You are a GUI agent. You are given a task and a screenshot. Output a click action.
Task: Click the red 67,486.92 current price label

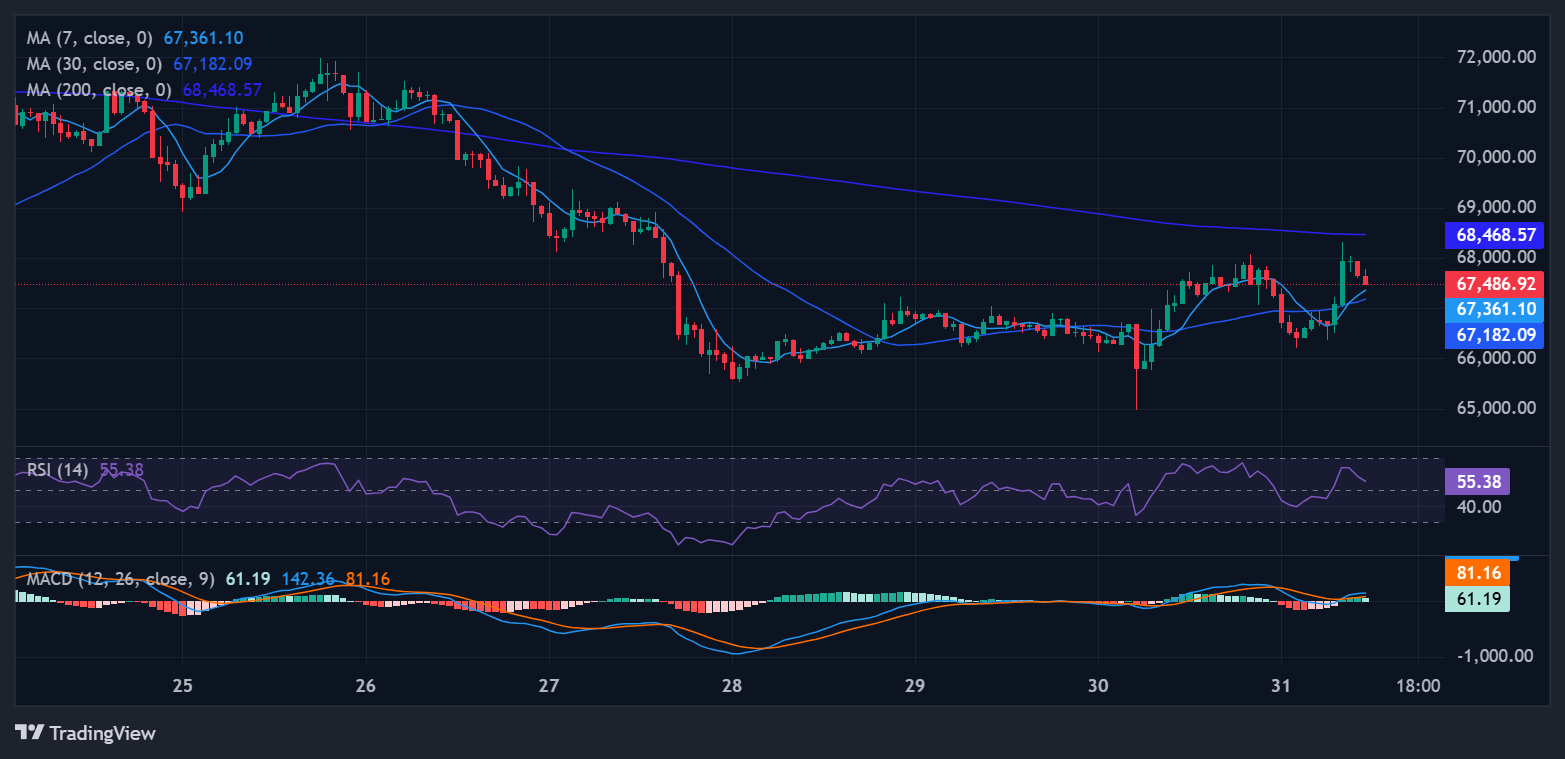1495,284
